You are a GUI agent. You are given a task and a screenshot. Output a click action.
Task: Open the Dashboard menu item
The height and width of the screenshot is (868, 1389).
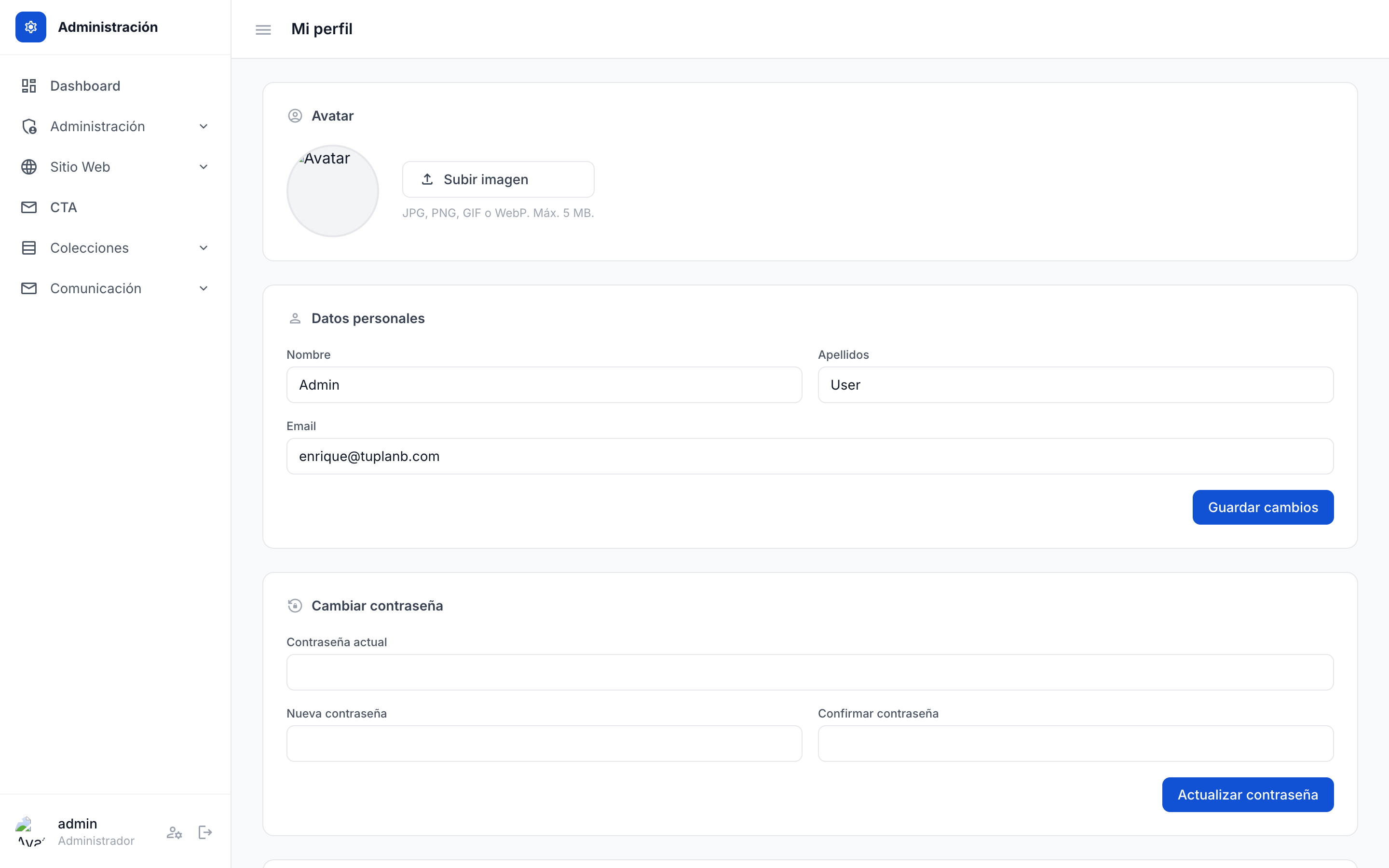tap(115, 86)
